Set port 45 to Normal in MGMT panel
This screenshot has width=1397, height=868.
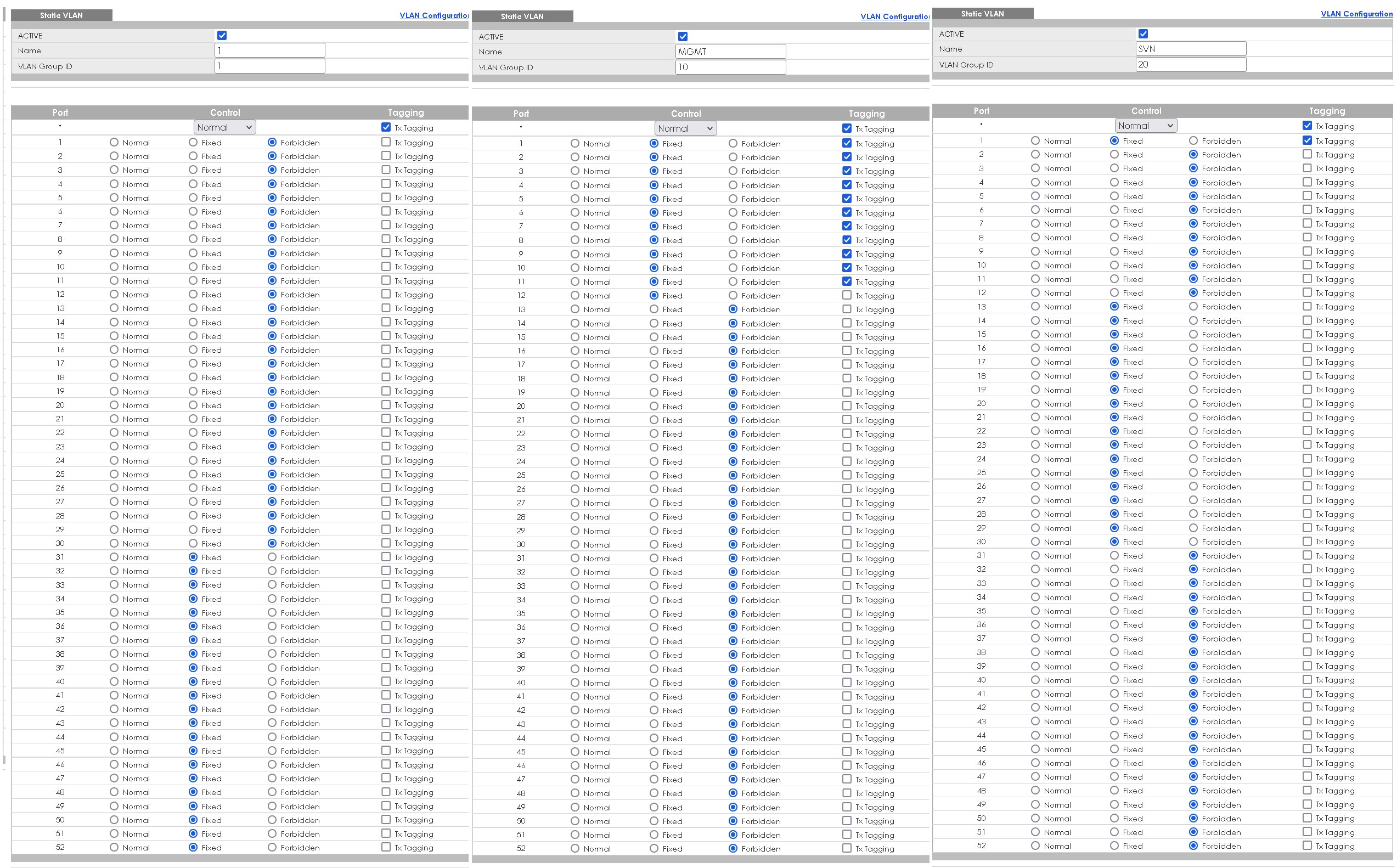click(575, 752)
